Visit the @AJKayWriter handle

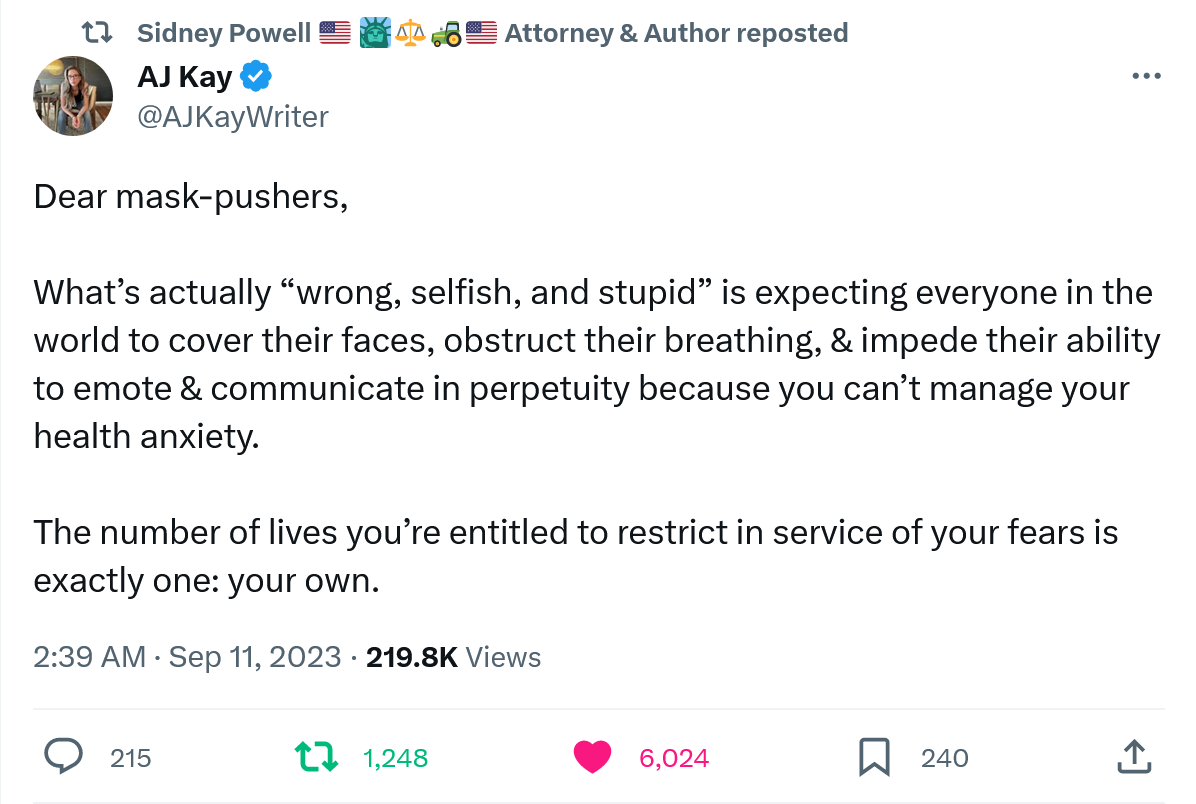point(233,117)
